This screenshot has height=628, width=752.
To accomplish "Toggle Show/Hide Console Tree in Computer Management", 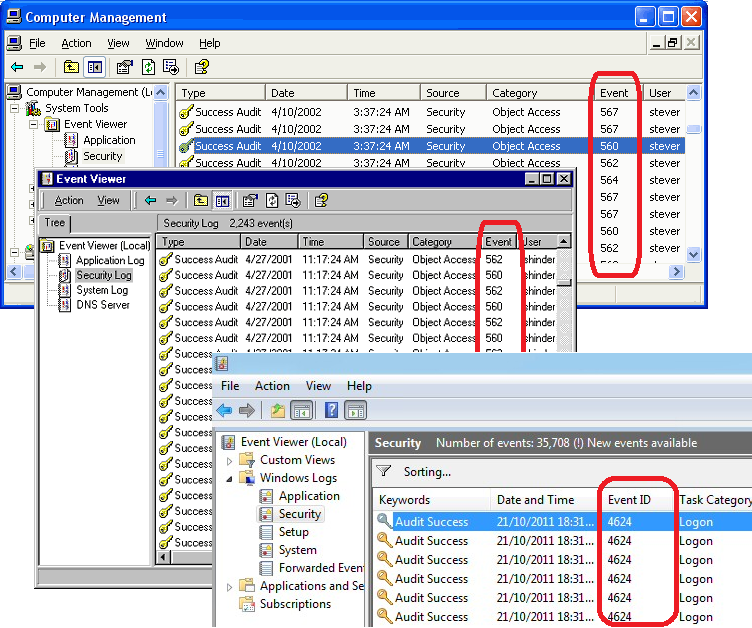I will (94, 67).
